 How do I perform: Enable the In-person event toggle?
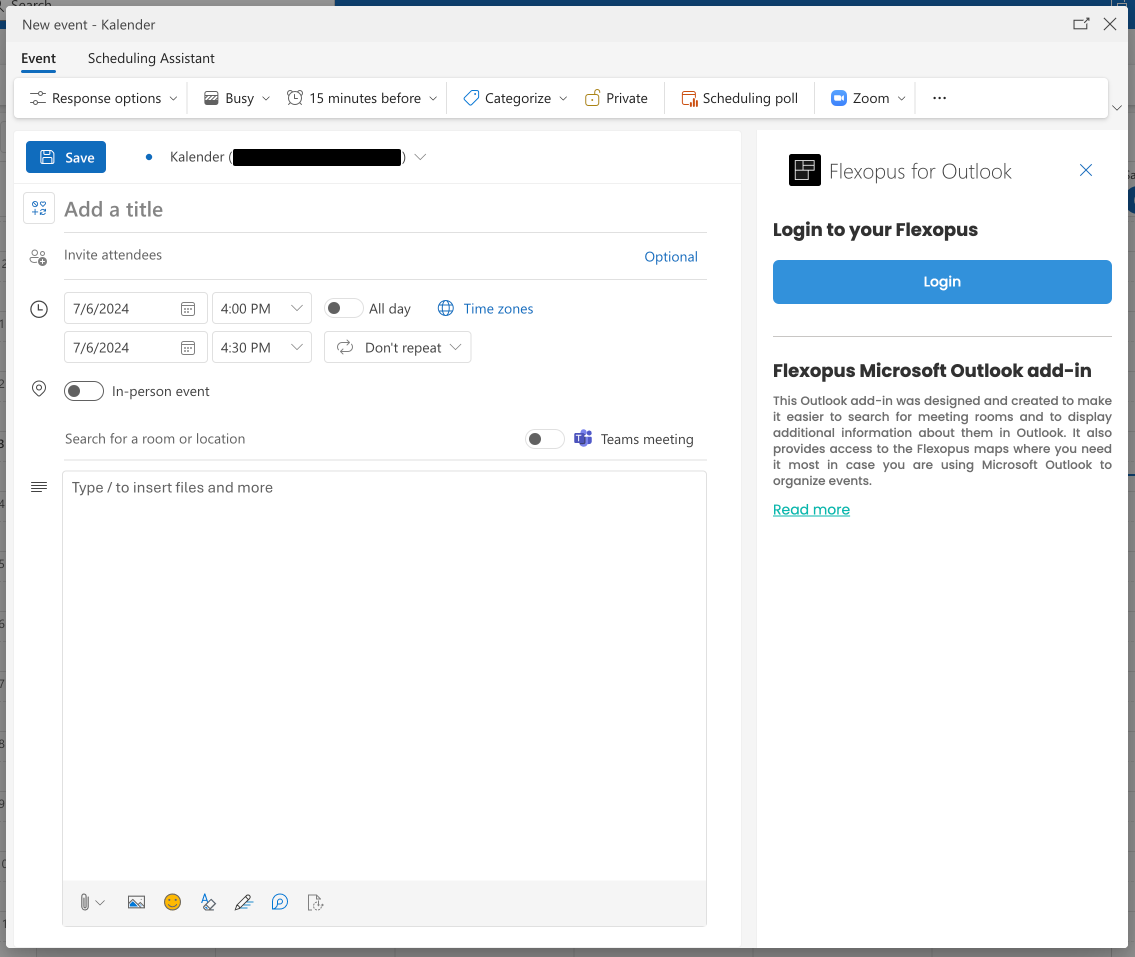84,391
